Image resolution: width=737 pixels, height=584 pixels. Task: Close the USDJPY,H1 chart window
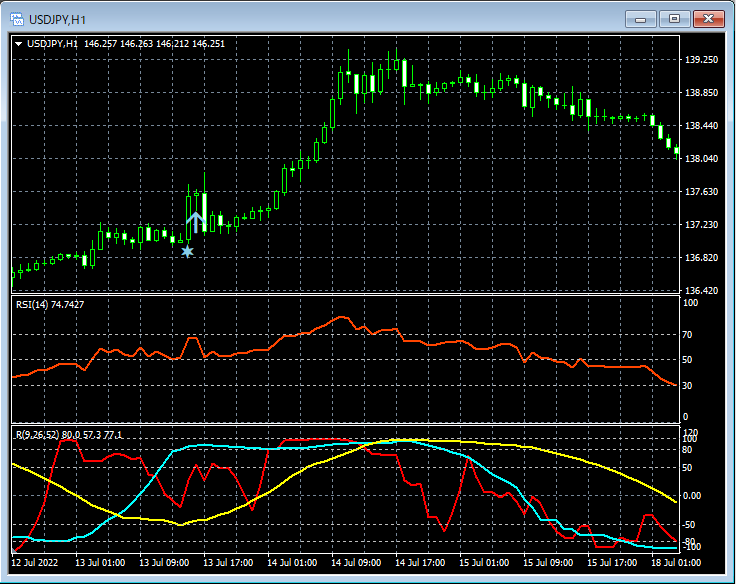[709, 19]
